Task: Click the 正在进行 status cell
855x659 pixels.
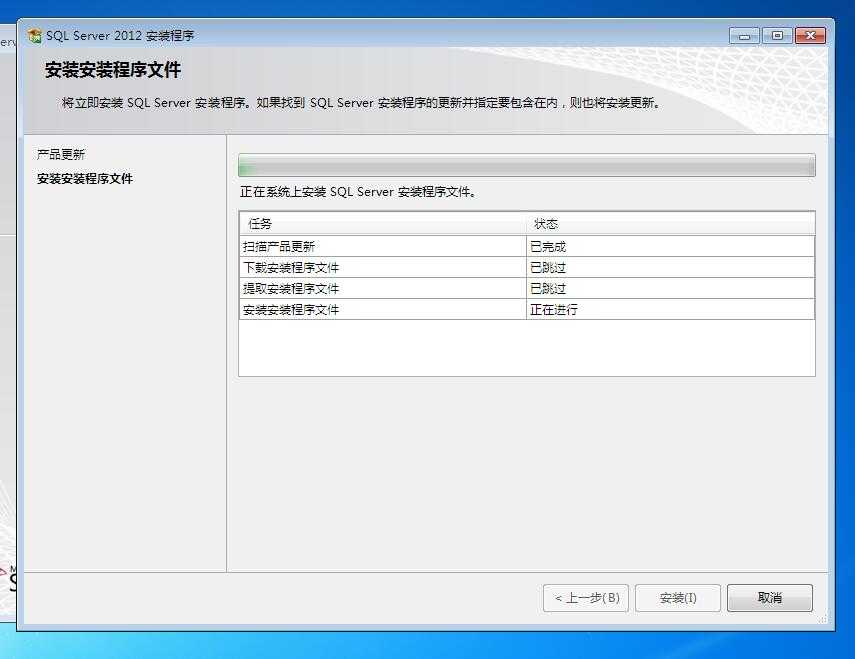Action: [x=671, y=310]
